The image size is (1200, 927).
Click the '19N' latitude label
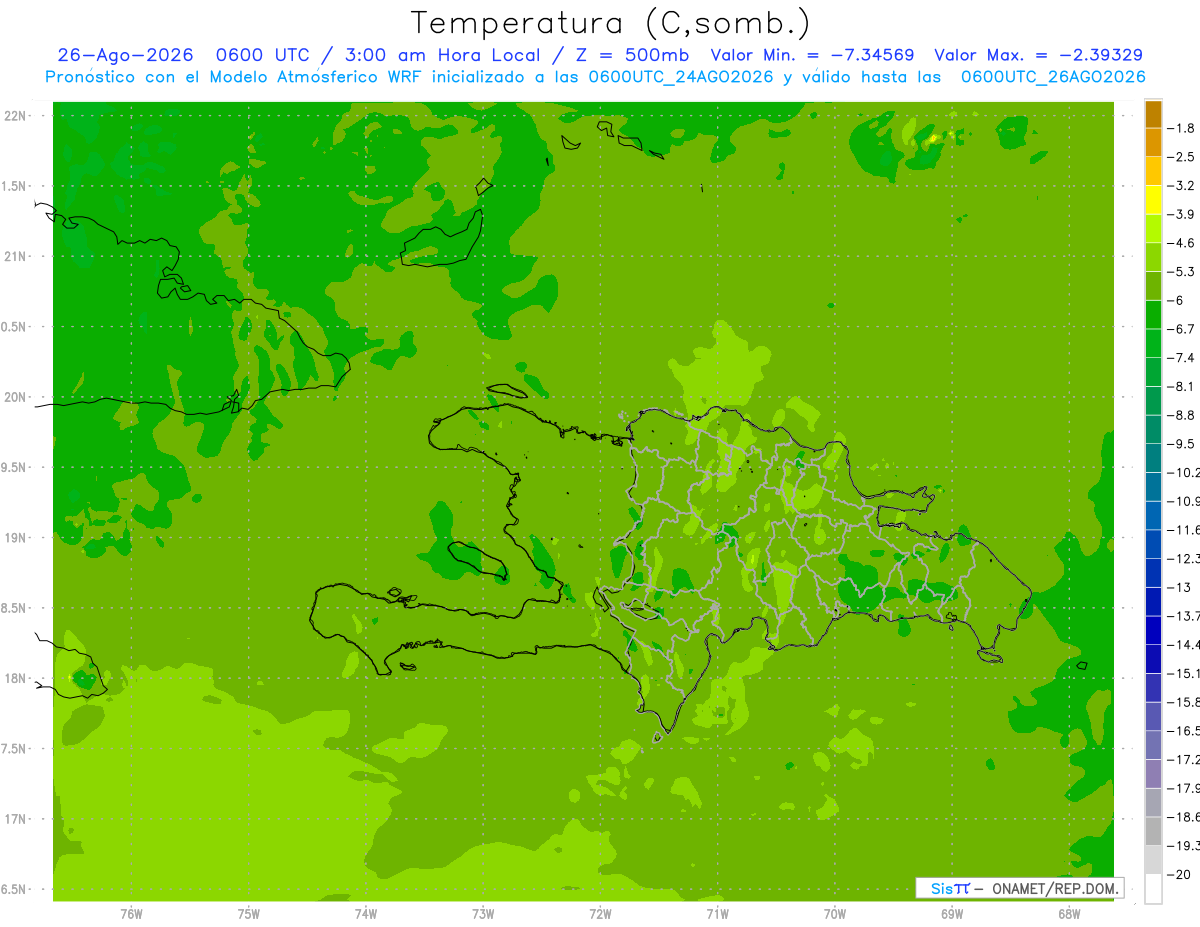16,538
